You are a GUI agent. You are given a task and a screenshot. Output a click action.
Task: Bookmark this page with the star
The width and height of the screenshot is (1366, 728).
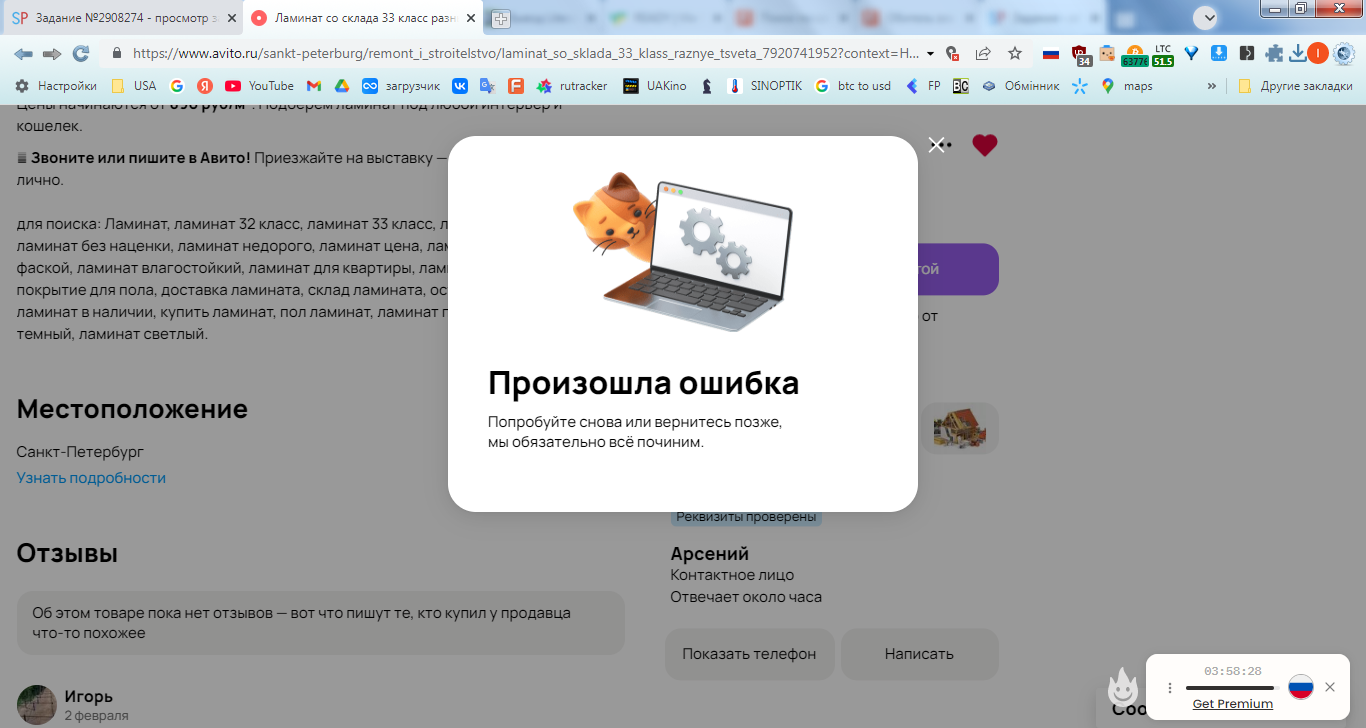[x=1015, y=53]
